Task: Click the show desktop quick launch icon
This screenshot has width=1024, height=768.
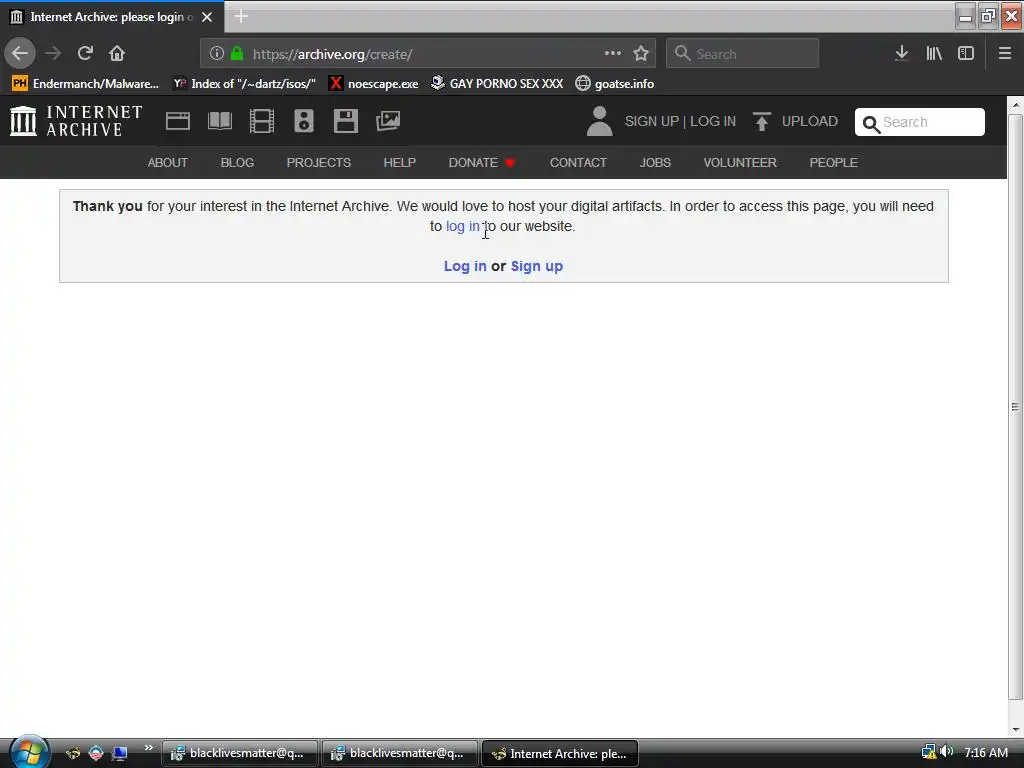Action: pos(120,754)
